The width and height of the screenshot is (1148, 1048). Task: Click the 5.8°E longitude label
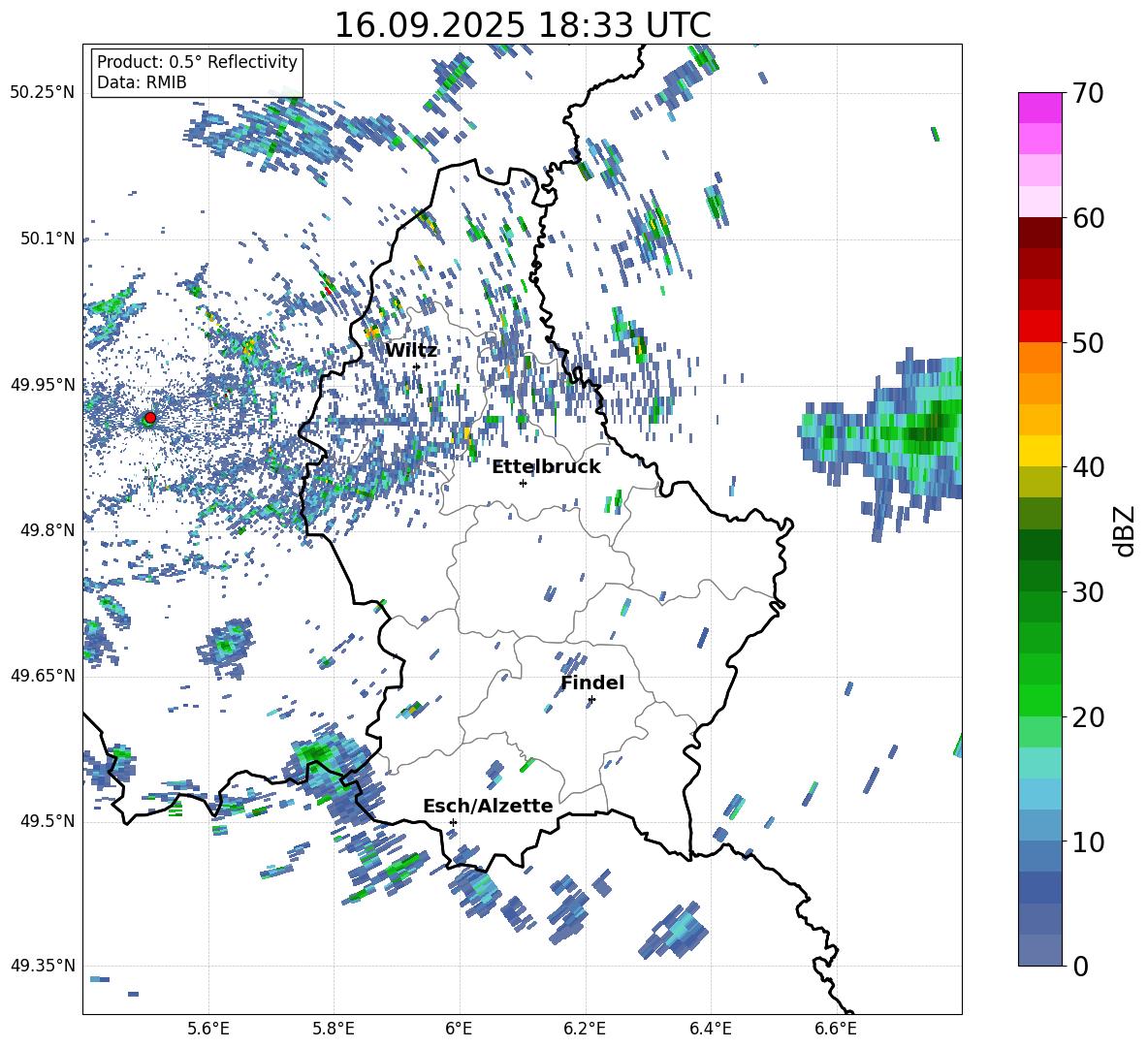pos(334,1029)
